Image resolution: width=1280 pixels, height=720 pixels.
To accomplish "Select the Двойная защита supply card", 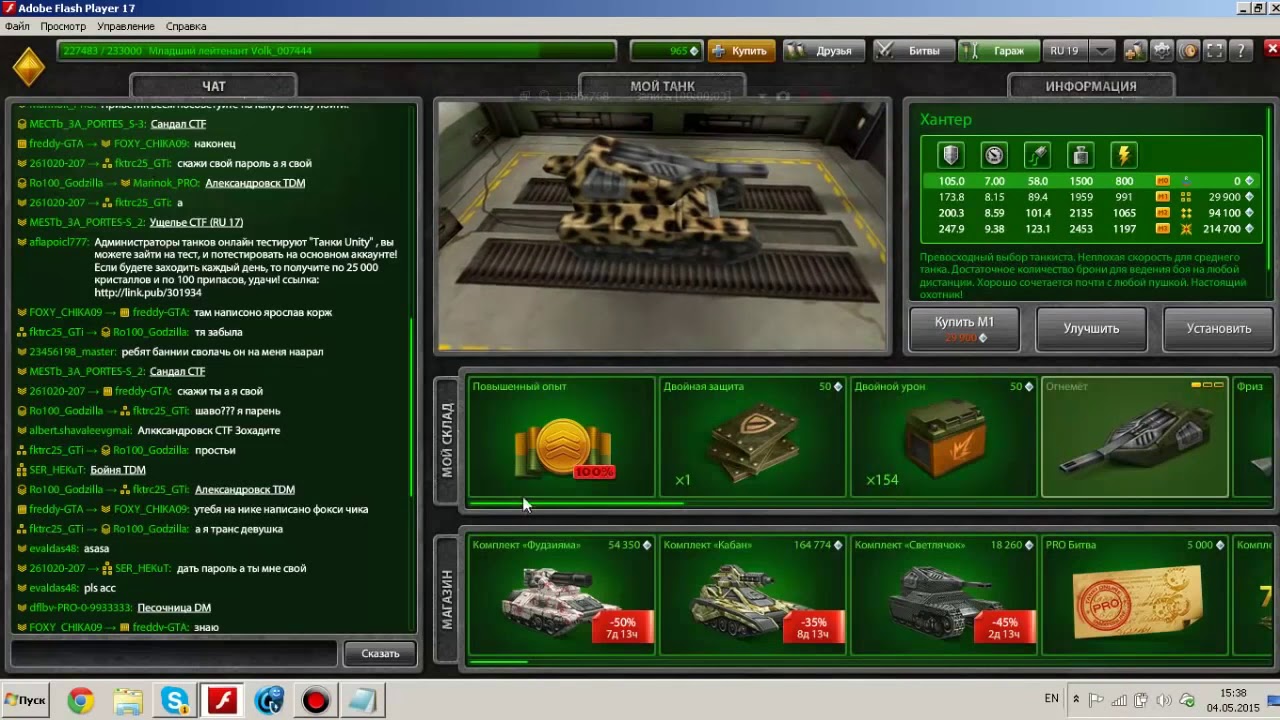I will [752, 437].
